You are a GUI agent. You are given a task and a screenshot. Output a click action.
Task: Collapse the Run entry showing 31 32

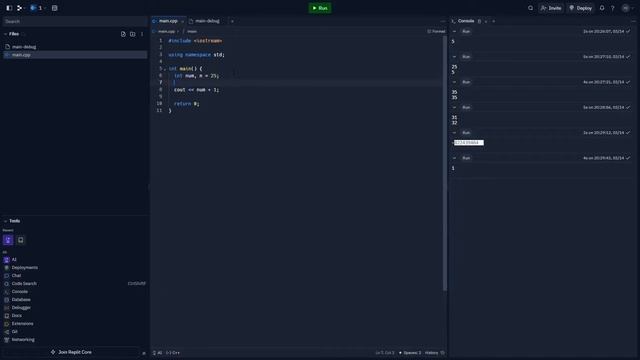tap(454, 107)
